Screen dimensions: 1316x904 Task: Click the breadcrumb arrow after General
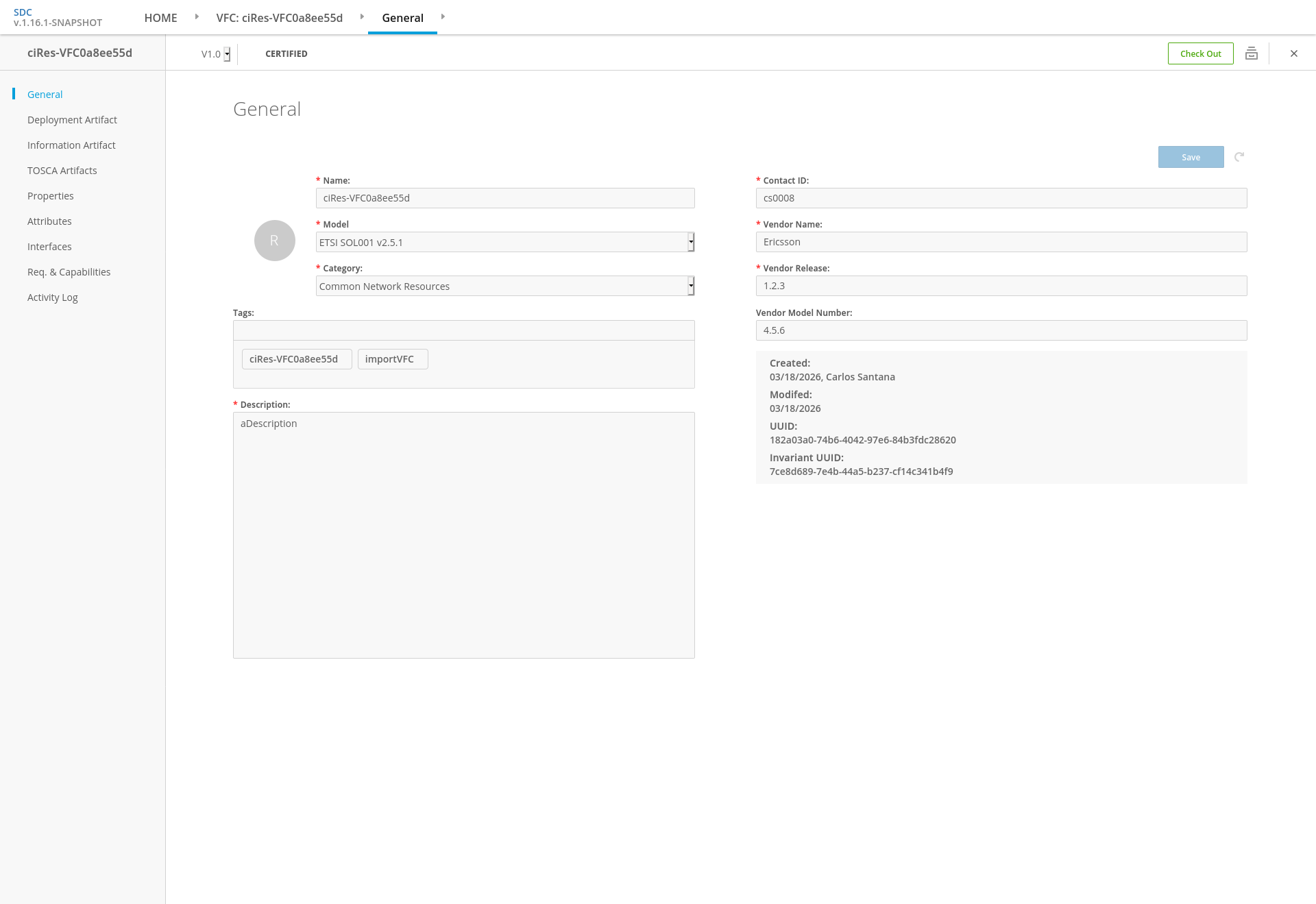click(x=443, y=17)
